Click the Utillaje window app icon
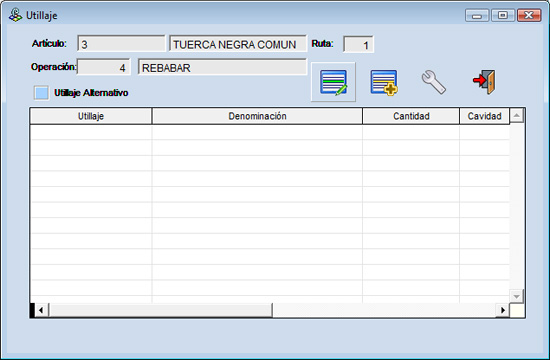 [x=15, y=15]
